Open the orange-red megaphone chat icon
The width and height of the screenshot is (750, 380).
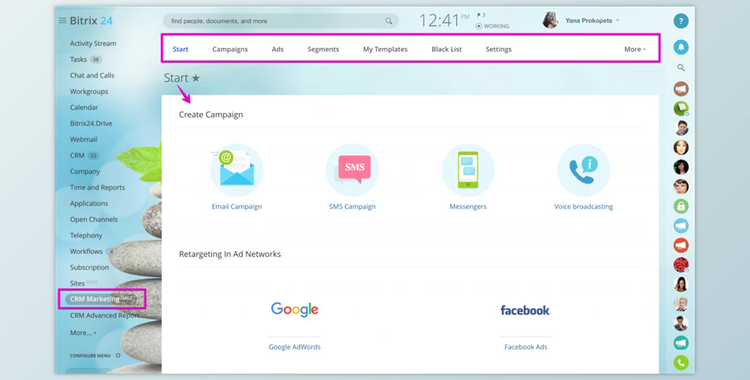[x=681, y=245]
